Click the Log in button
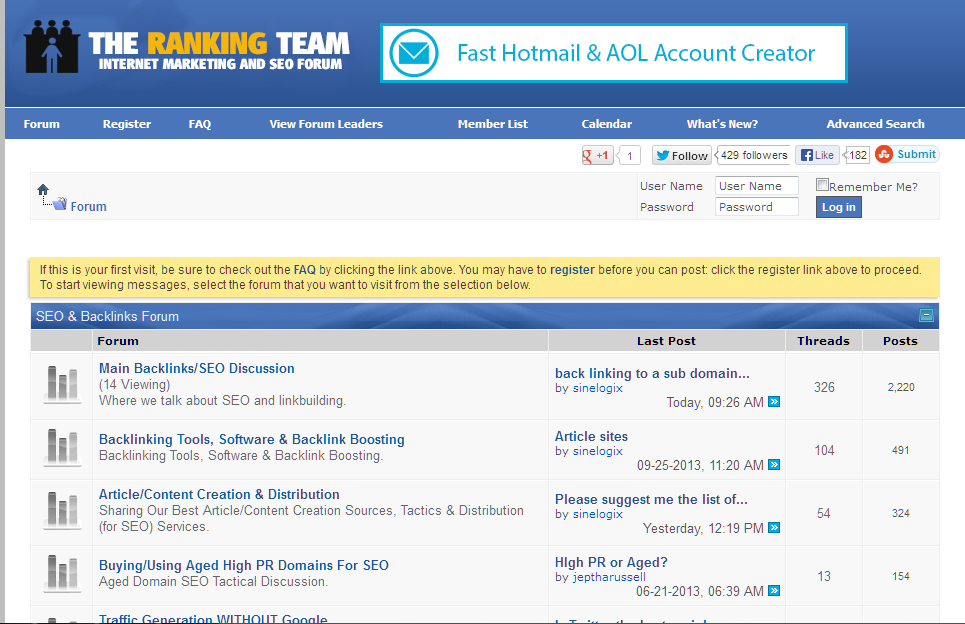 [x=839, y=207]
